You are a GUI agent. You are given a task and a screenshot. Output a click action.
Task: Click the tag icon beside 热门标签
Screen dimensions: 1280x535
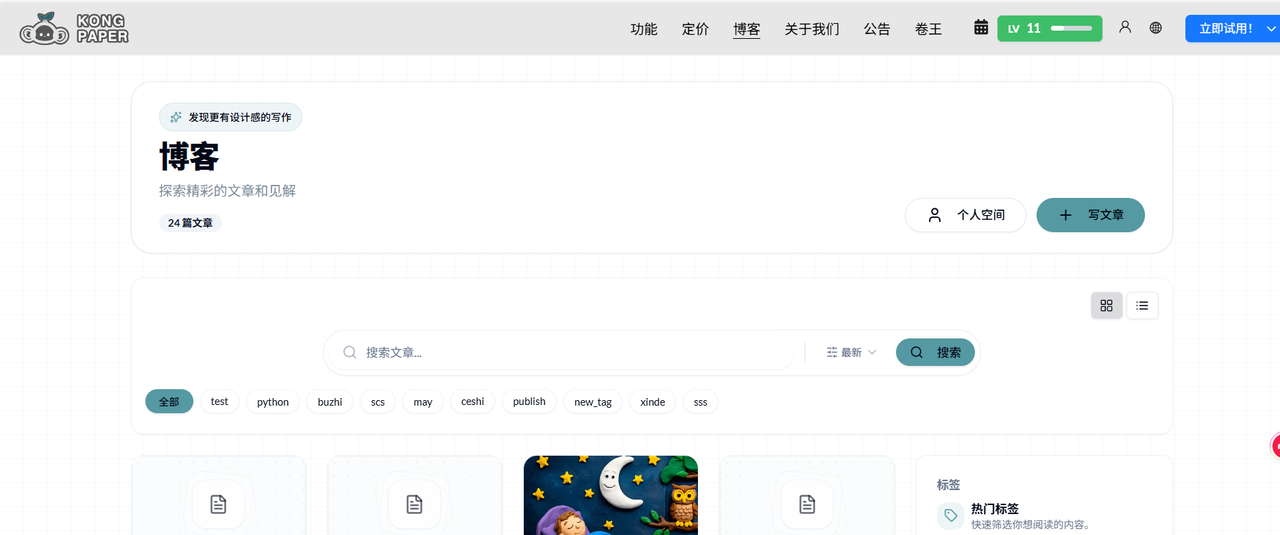(950, 516)
